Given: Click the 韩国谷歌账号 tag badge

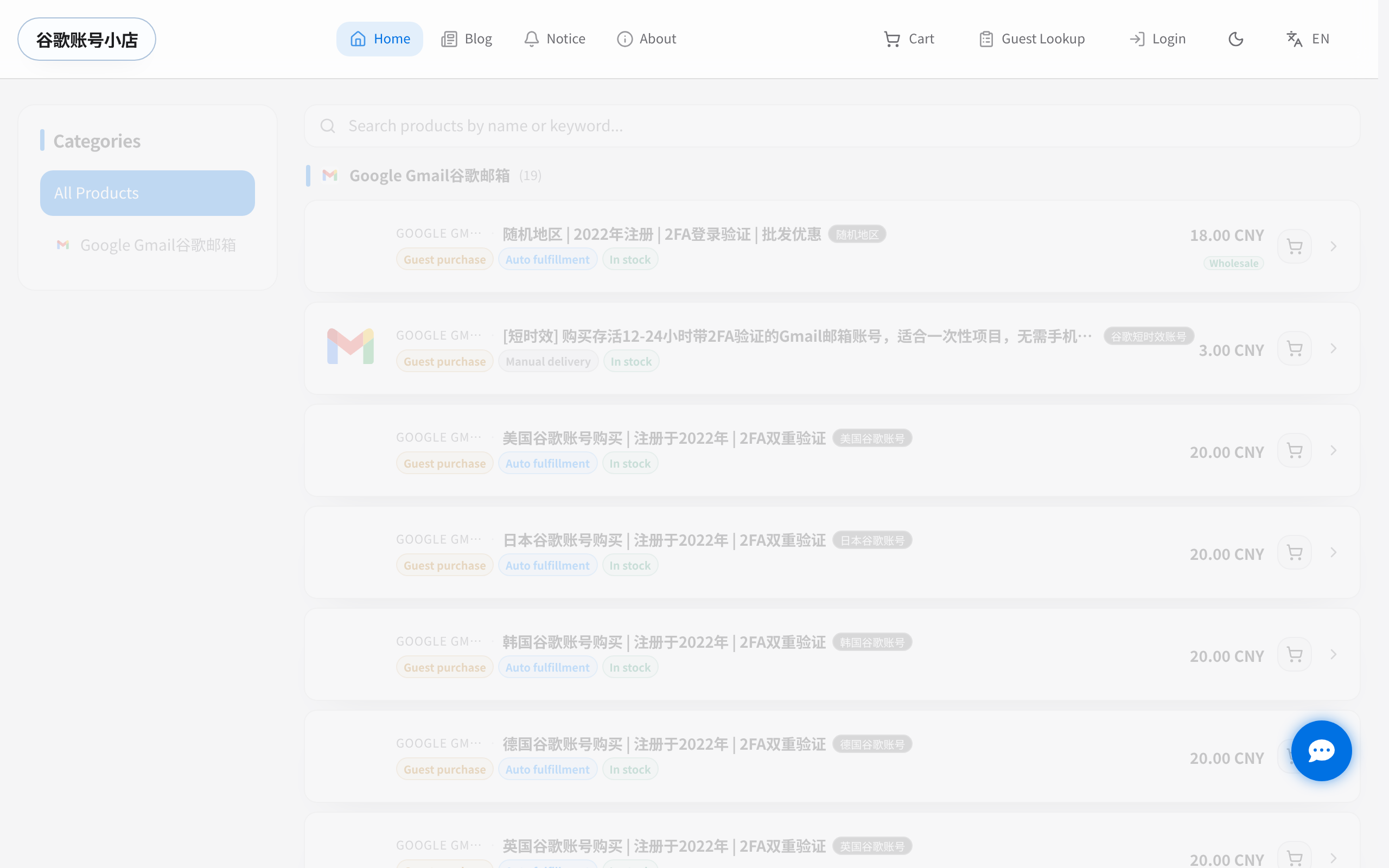Looking at the screenshot, I should [x=872, y=642].
